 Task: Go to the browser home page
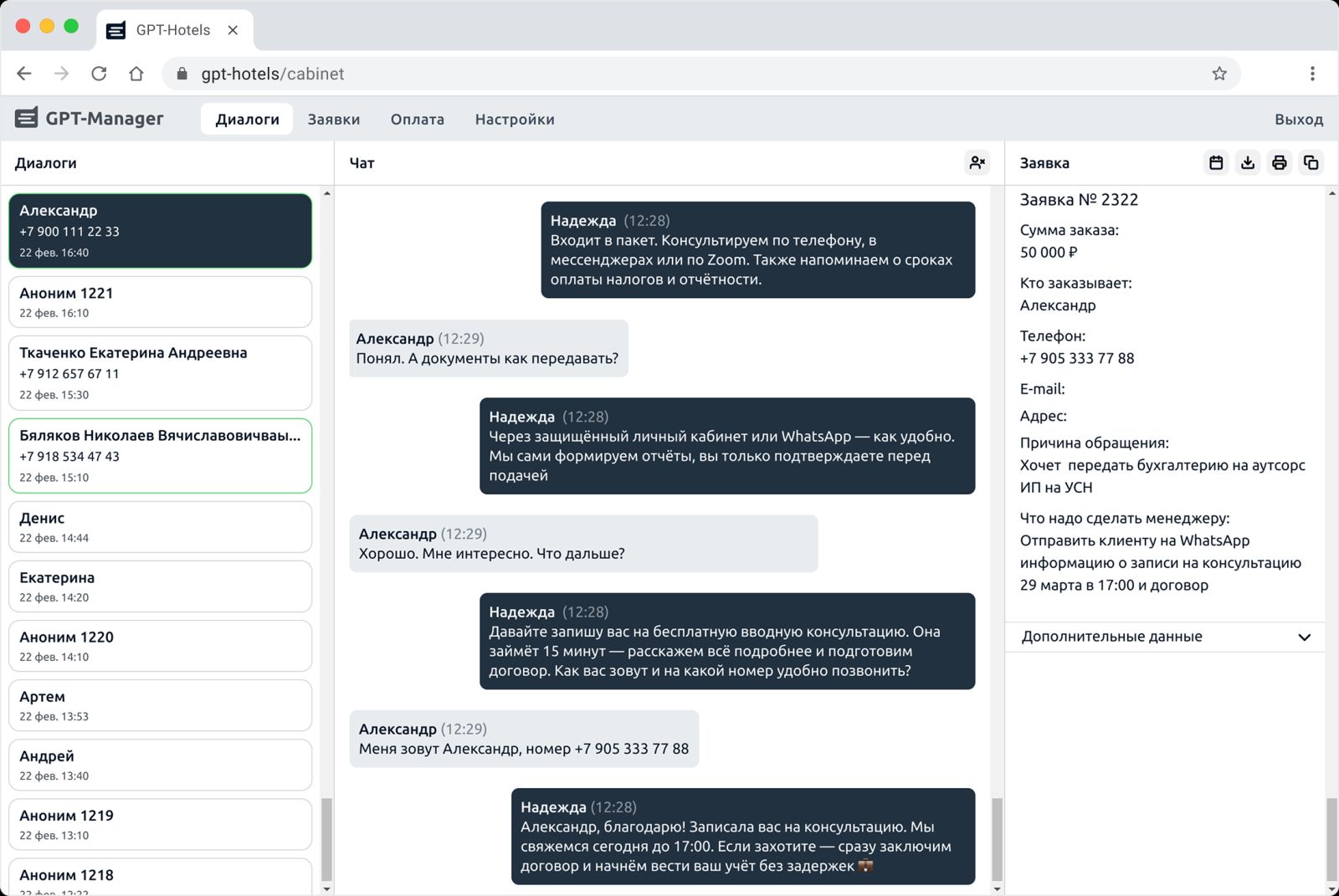136,74
